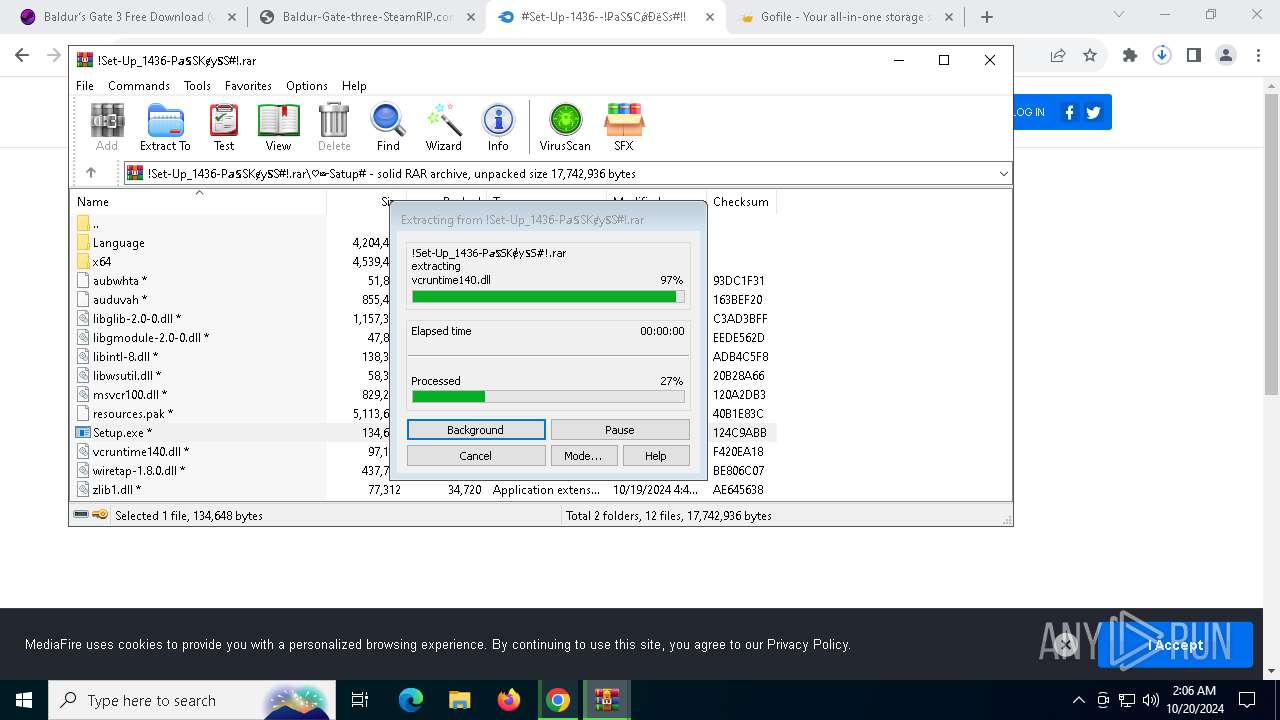The height and width of the screenshot is (720, 1280).
Task: Click the WinRAR taskbar icon
Action: click(606, 700)
